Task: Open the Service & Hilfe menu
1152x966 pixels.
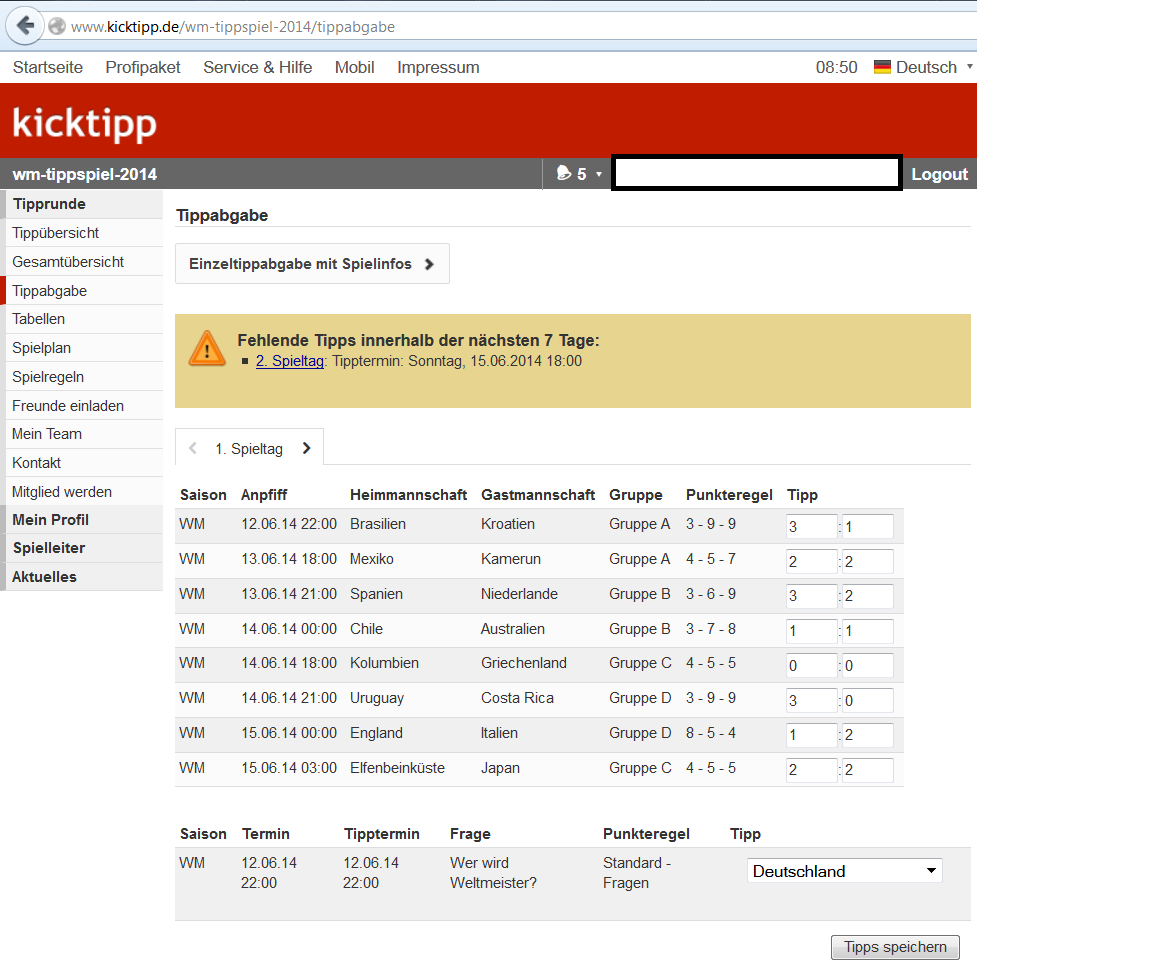Action: point(257,67)
